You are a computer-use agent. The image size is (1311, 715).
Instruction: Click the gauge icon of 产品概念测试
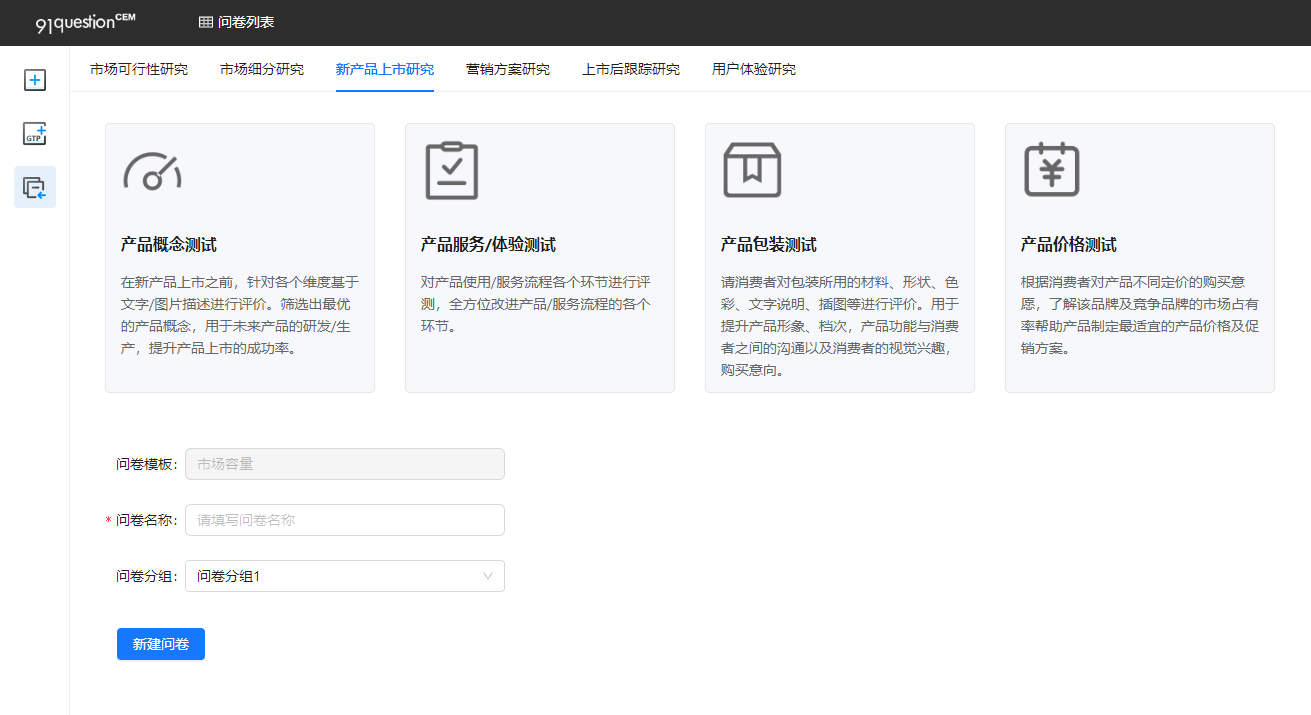tap(152, 171)
